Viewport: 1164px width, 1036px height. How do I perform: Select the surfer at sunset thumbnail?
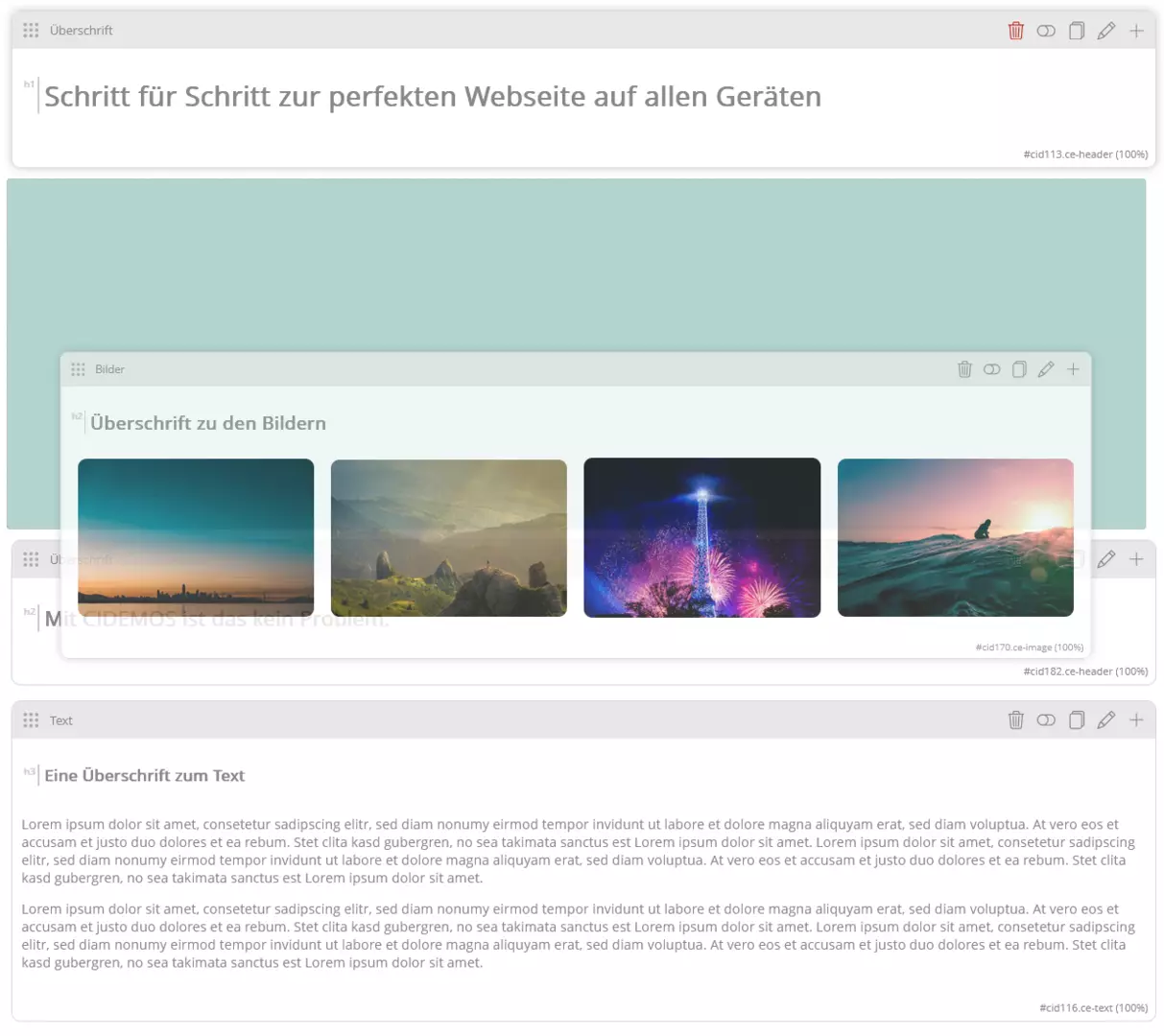coord(956,538)
